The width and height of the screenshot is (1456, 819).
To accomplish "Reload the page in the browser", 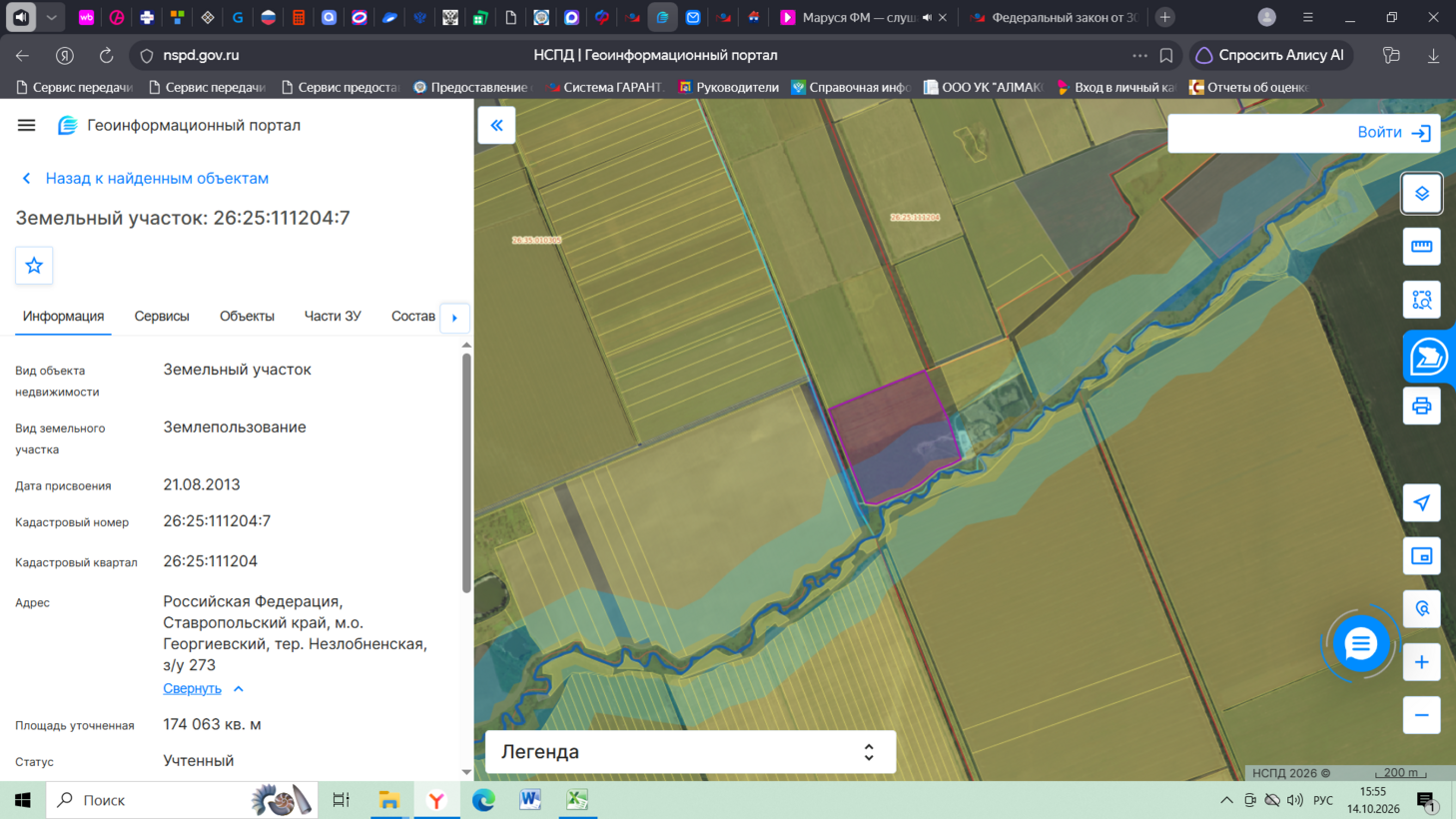I will tap(106, 55).
